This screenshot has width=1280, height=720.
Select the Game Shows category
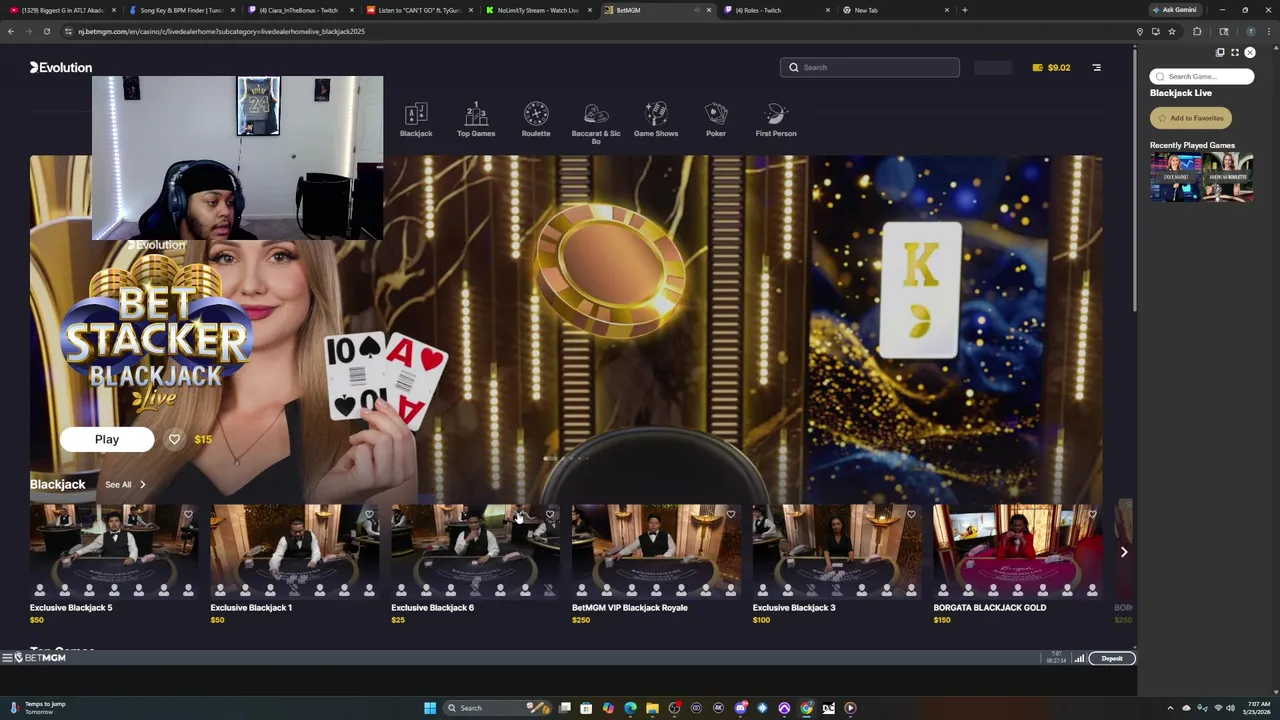click(656, 120)
